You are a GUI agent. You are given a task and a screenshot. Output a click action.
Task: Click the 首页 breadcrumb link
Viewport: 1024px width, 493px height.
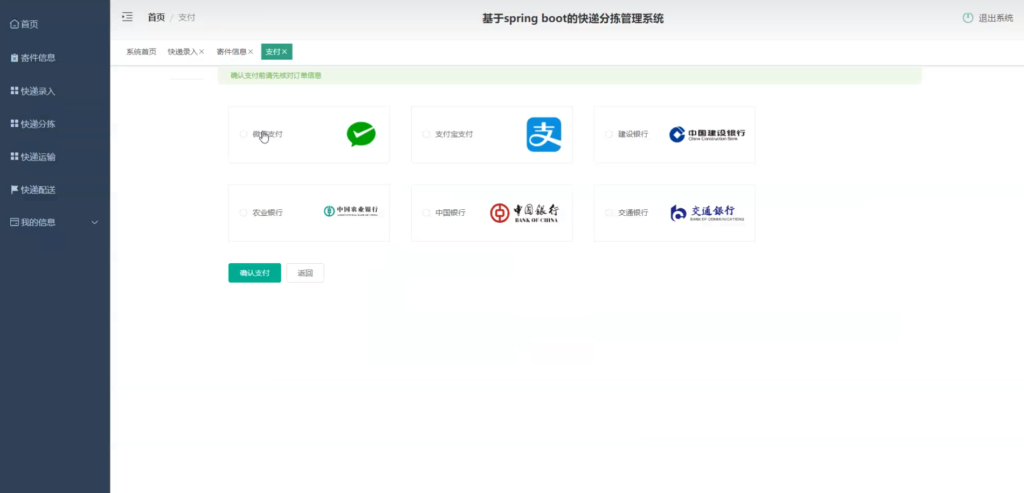click(156, 17)
